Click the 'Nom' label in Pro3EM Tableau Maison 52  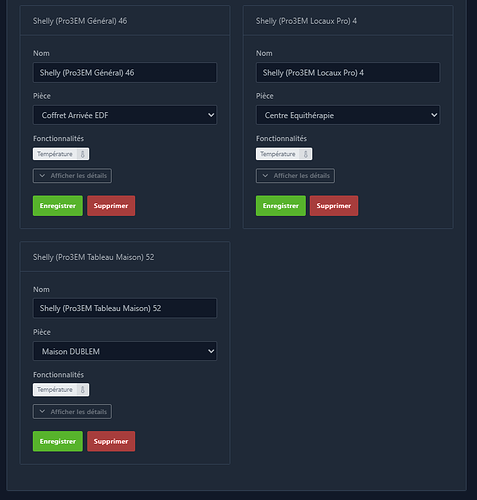click(x=41, y=289)
